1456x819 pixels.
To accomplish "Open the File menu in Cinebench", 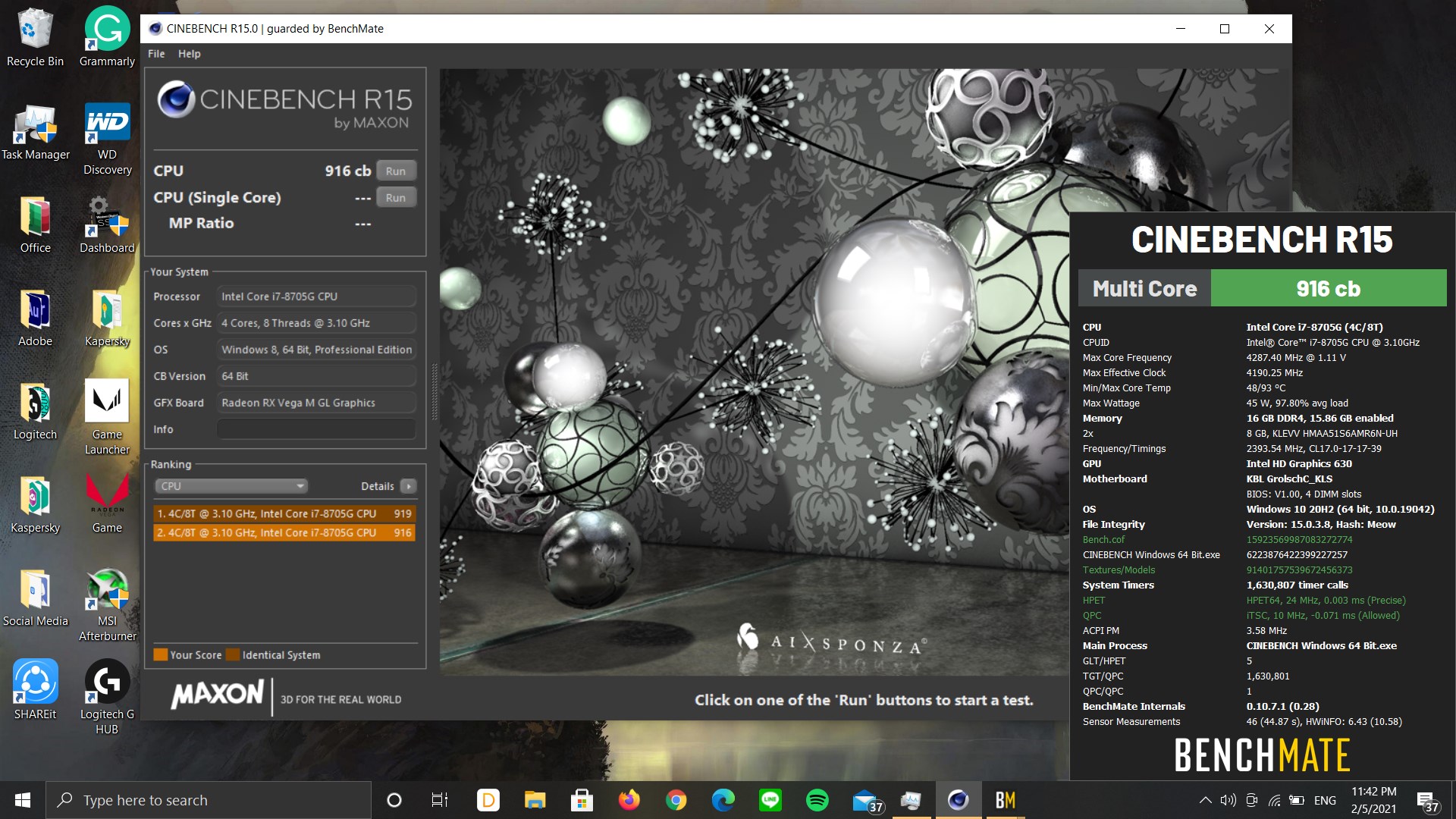I will click(x=156, y=54).
